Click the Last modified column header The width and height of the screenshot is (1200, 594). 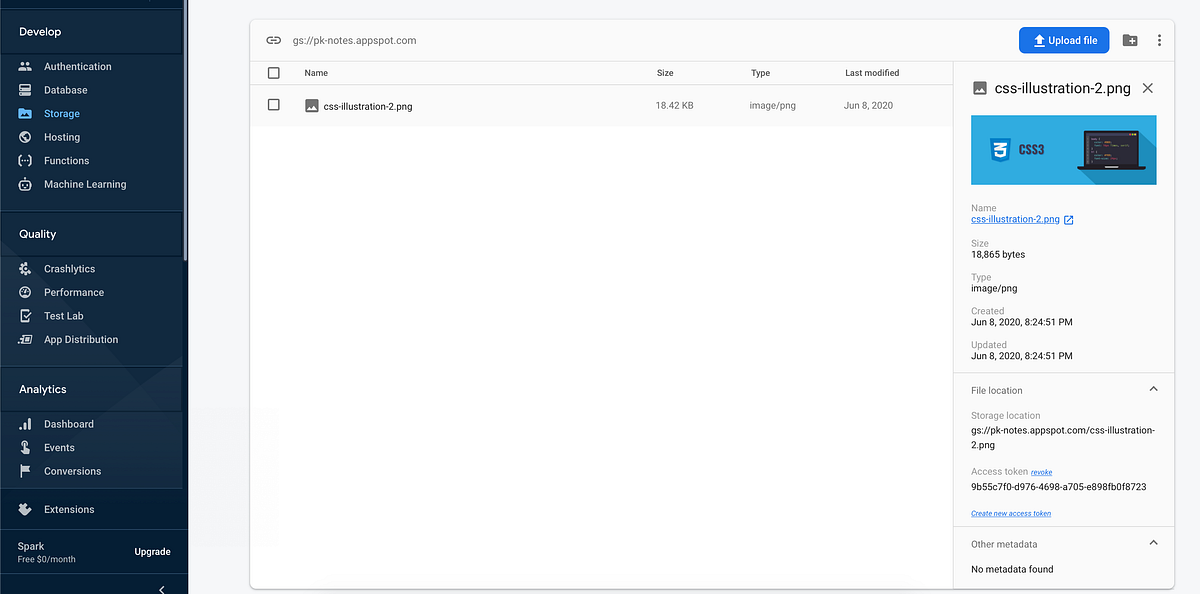872,73
